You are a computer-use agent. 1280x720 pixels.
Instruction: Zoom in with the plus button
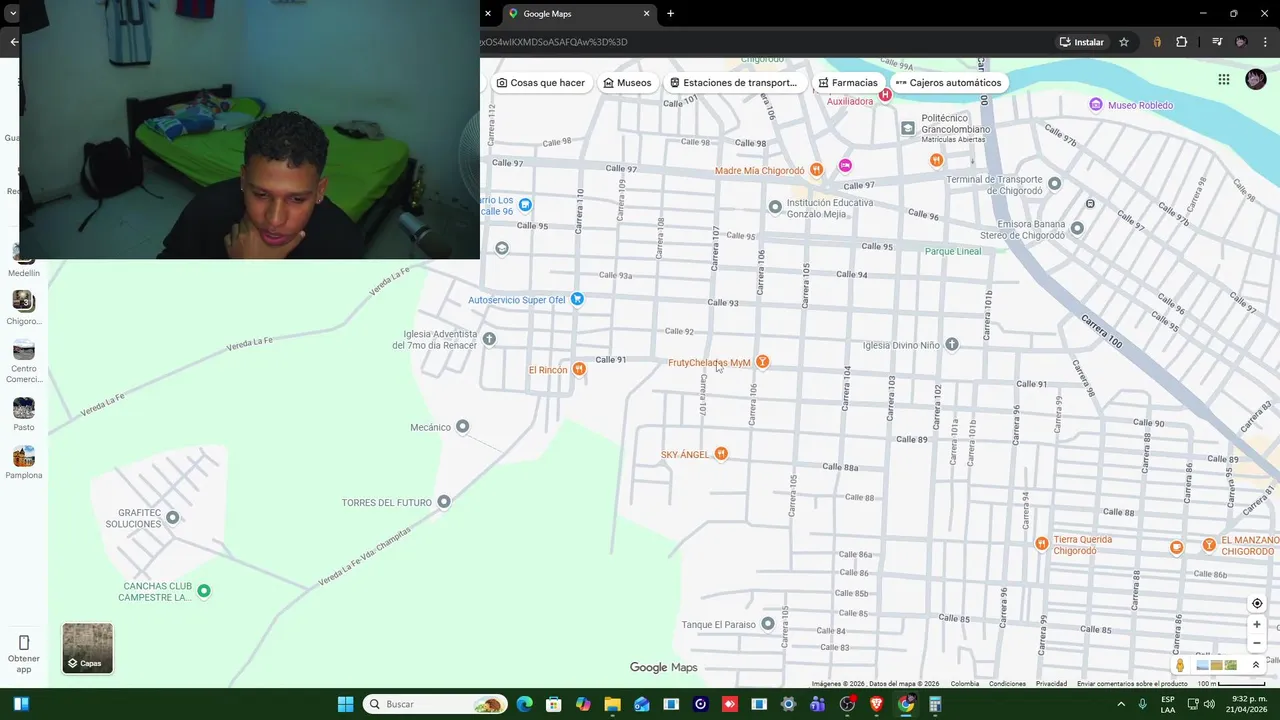[x=1257, y=624]
